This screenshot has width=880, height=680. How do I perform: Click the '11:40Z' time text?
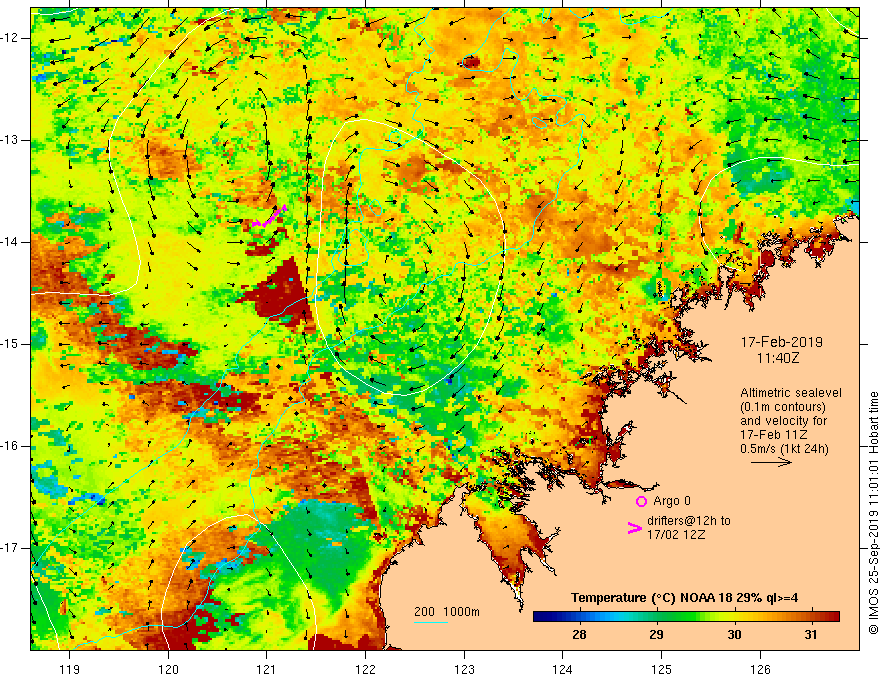click(777, 358)
